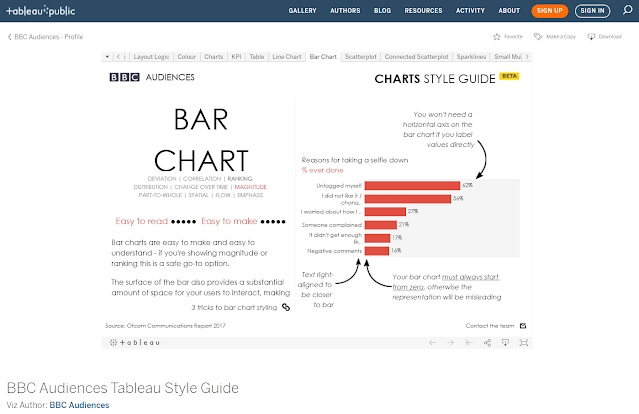
Task: Click the Tableau Public logo
Action: 40,11
